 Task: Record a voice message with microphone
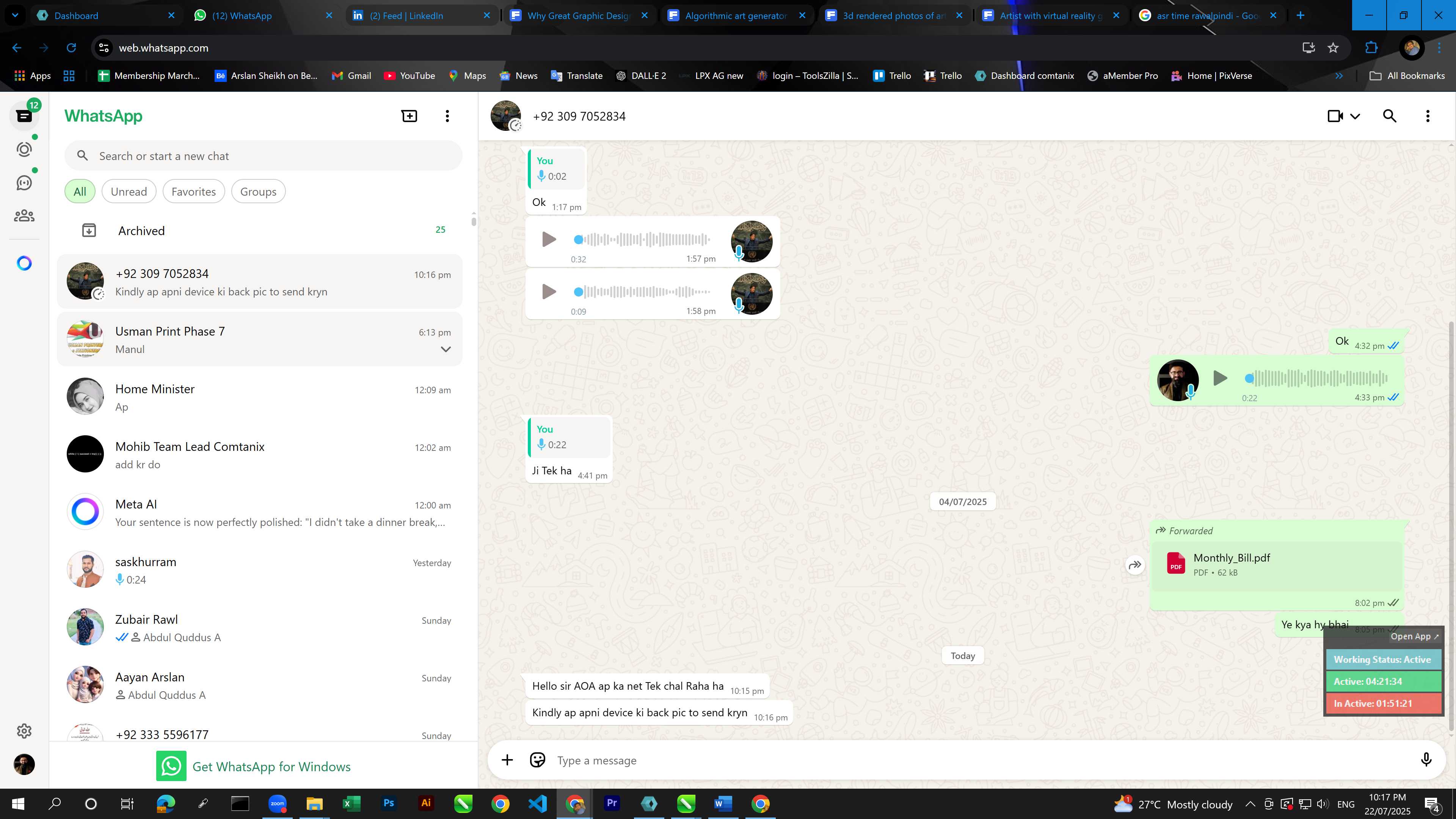(x=1426, y=759)
